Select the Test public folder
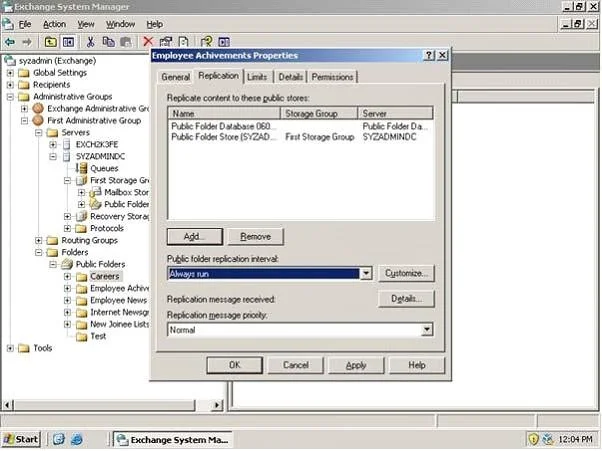 coord(98,336)
